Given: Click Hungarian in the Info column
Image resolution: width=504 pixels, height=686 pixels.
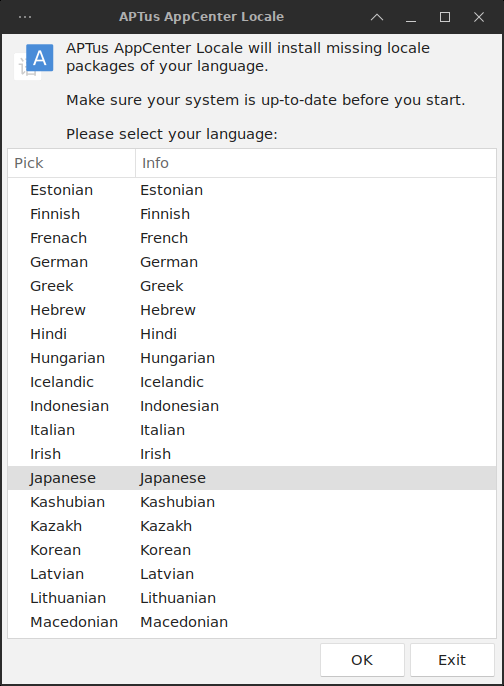Looking at the screenshot, I should click(x=178, y=358).
